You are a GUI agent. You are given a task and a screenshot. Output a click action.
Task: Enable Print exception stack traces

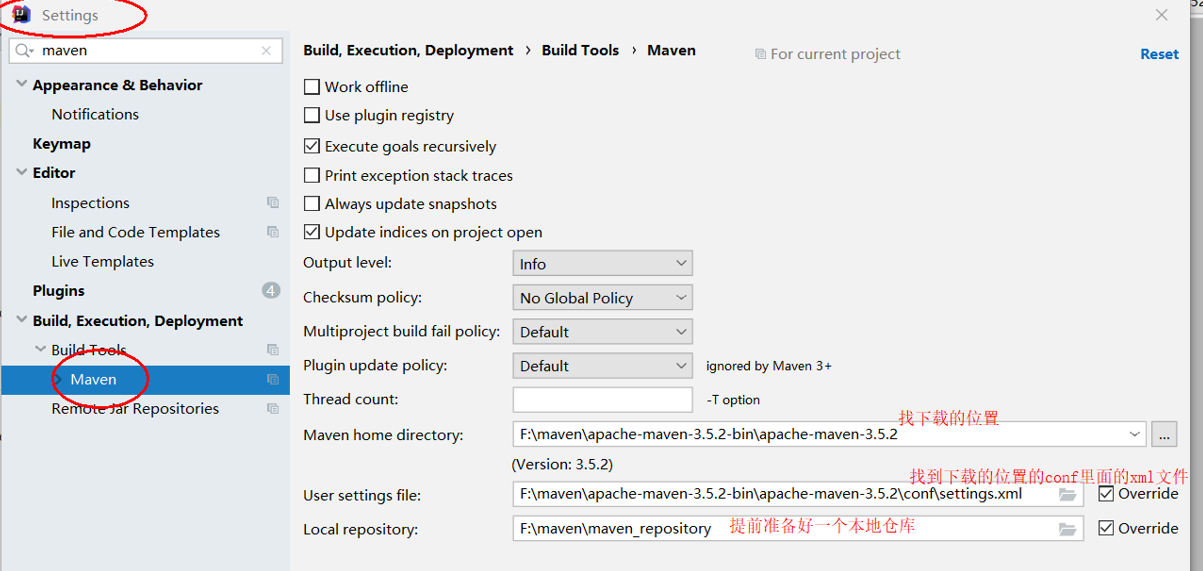click(x=312, y=175)
